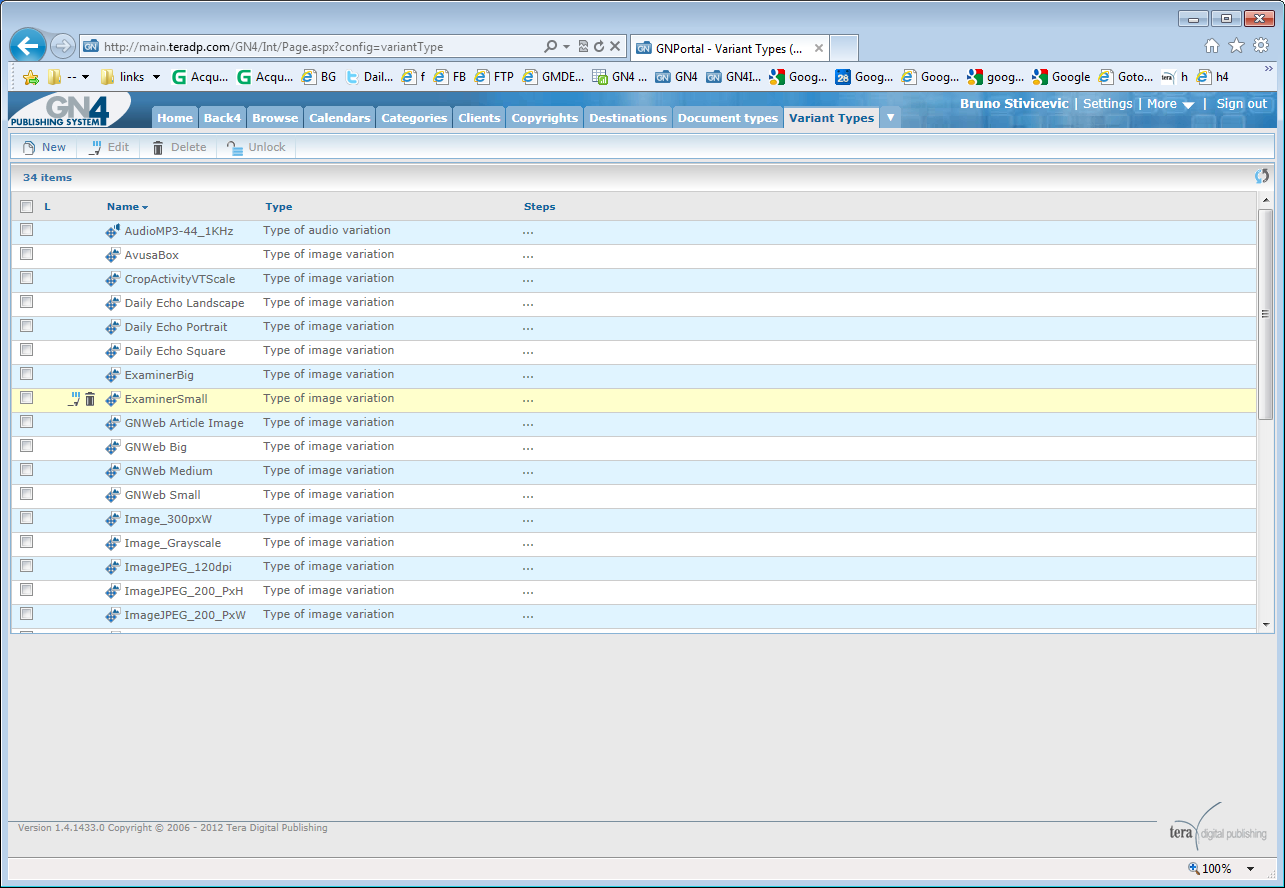Open the More dropdown in header
The image size is (1285, 888).
pos(1170,104)
